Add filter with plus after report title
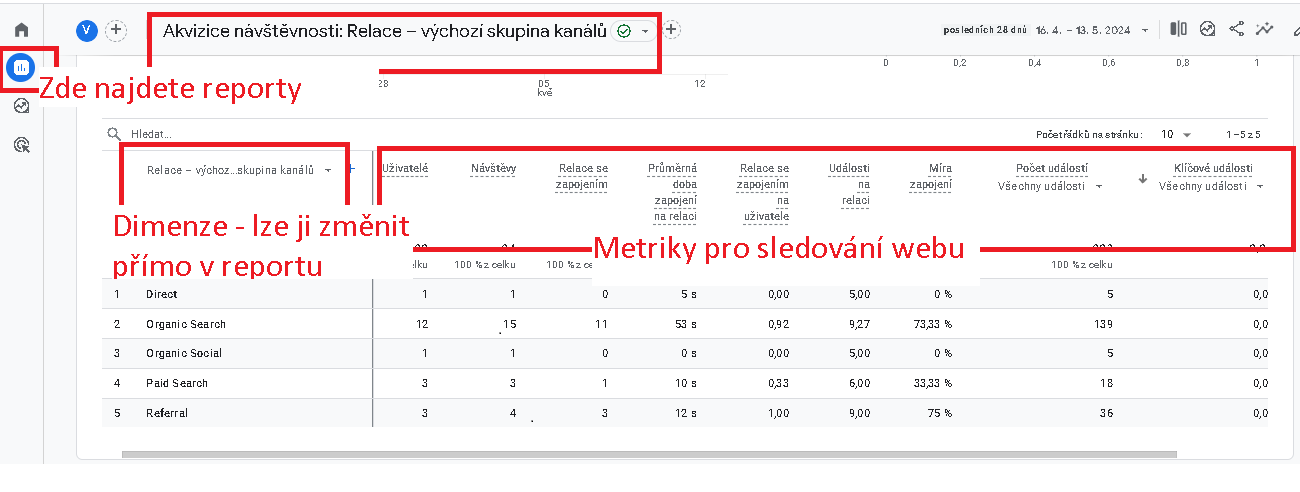The width and height of the screenshot is (1300, 492). pyautogui.click(x=672, y=30)
